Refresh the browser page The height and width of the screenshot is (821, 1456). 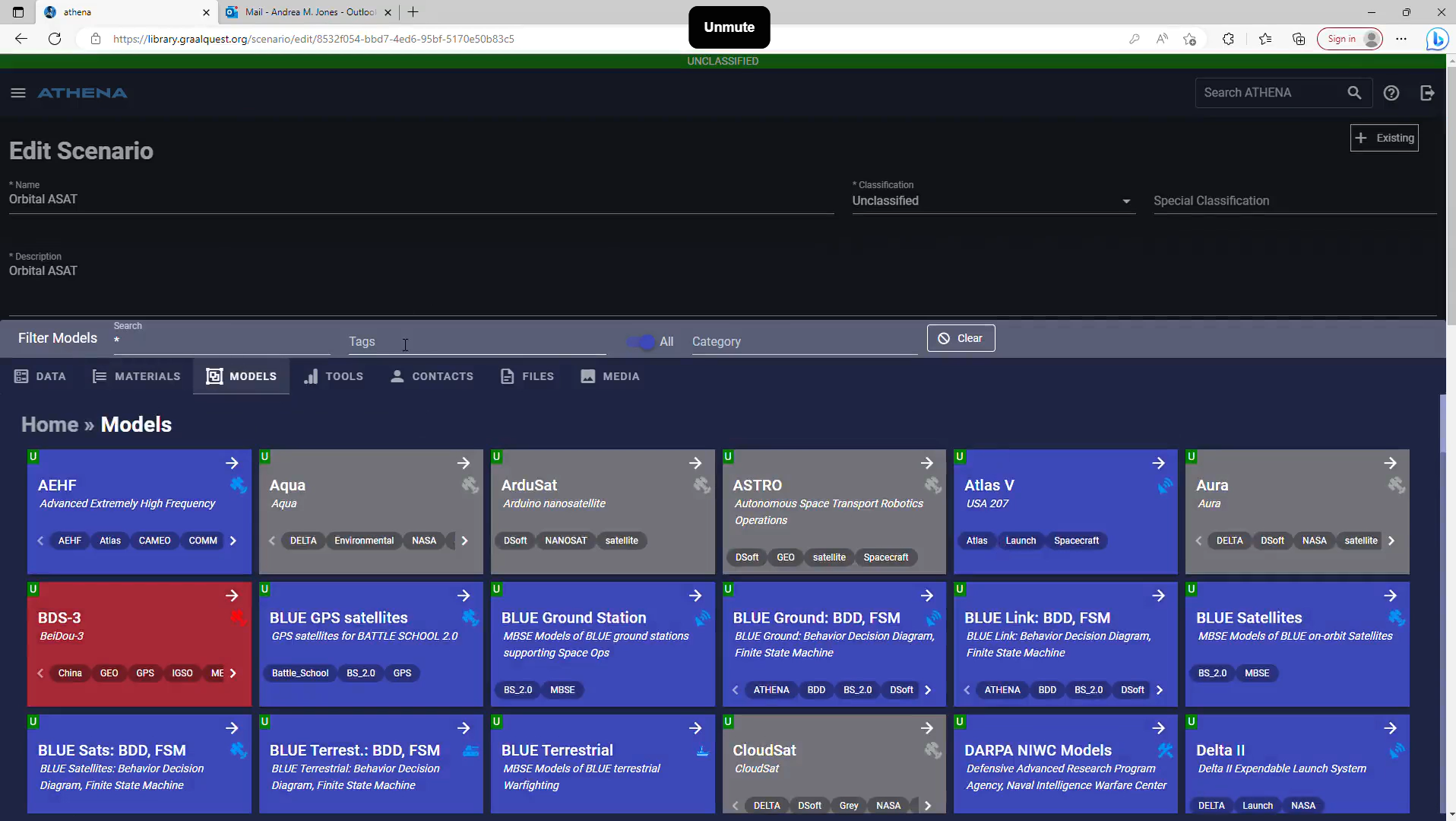point(55,39)
